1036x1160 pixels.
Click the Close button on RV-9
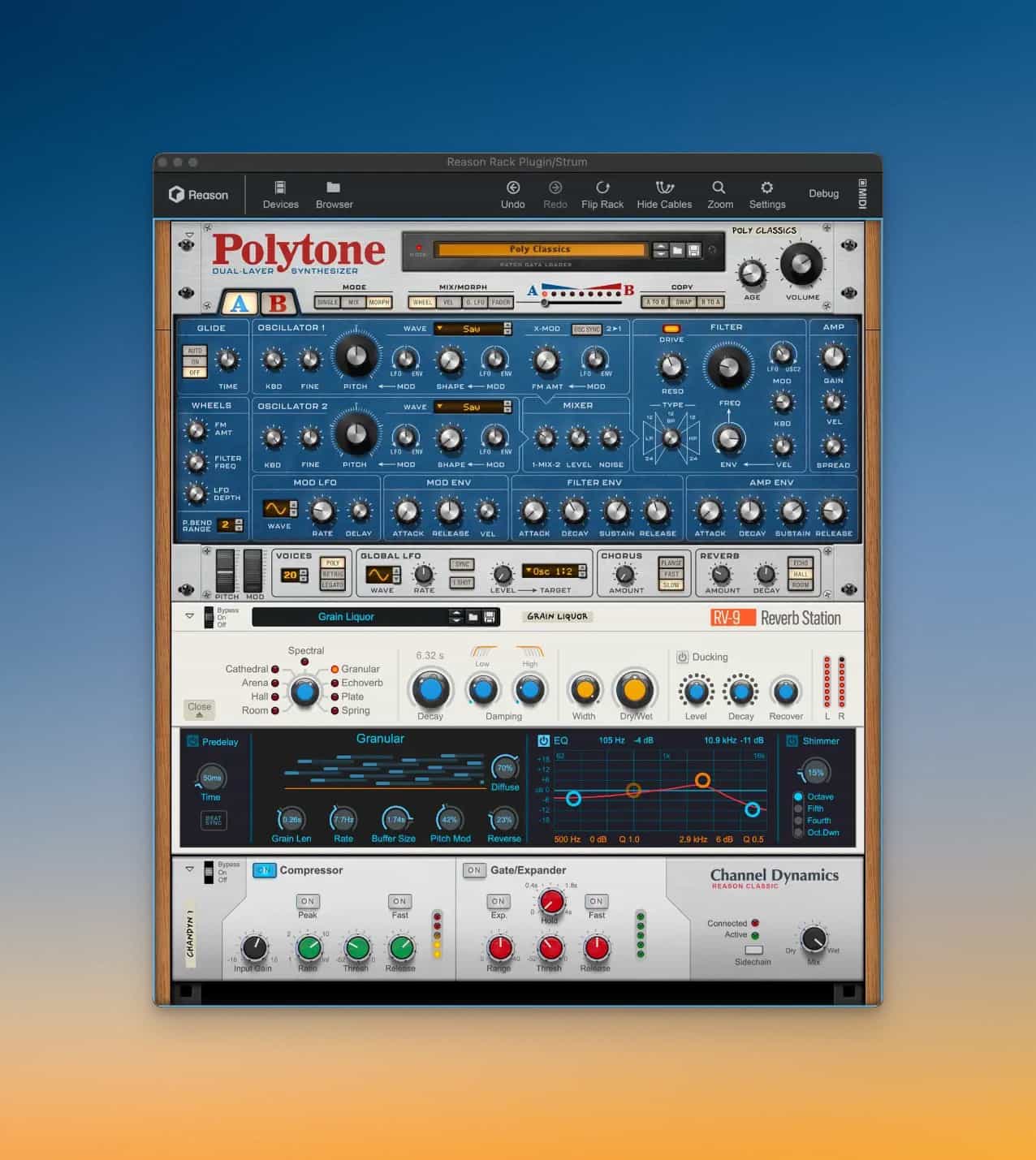point(199,709)
